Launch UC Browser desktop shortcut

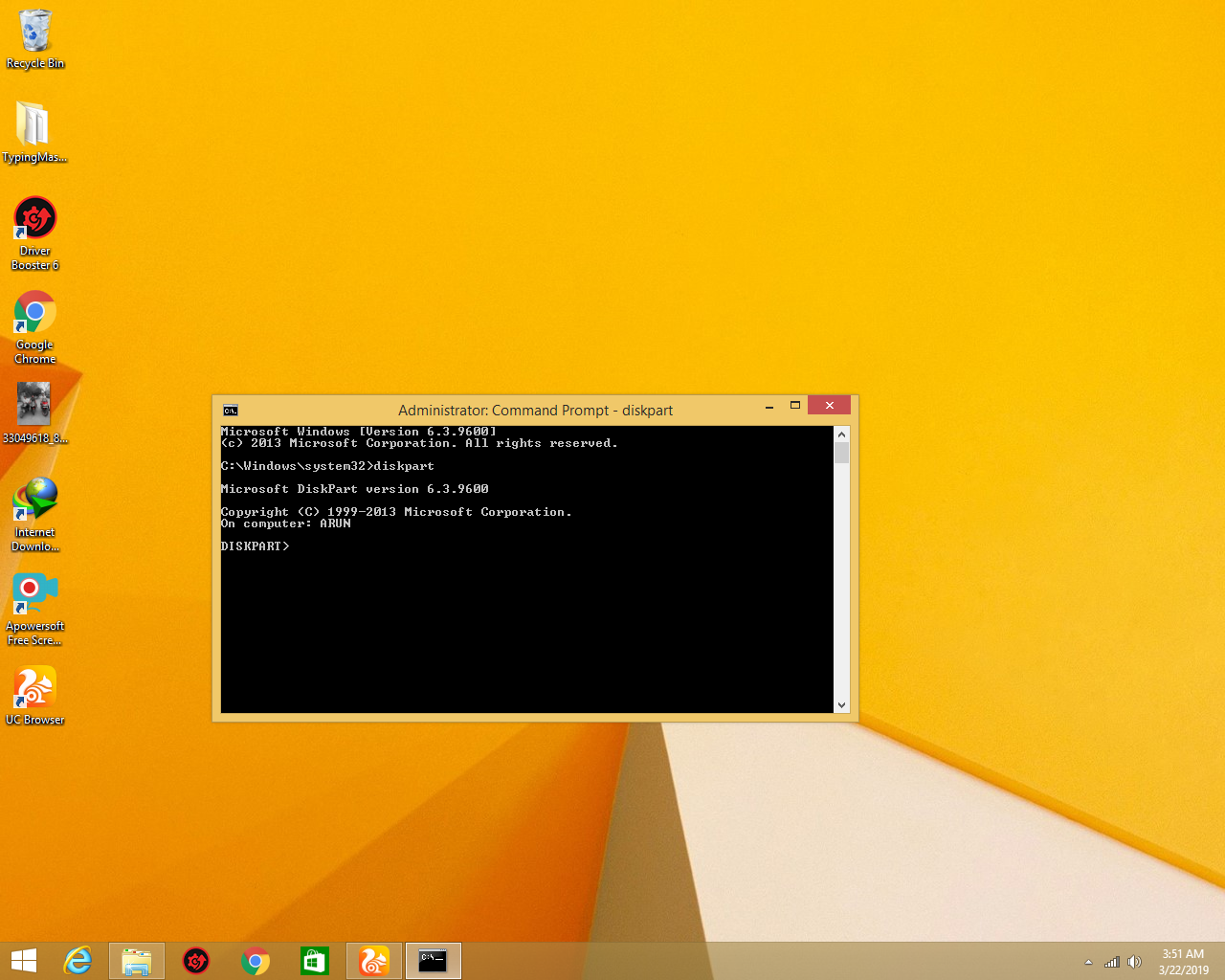tap(35, 688)
